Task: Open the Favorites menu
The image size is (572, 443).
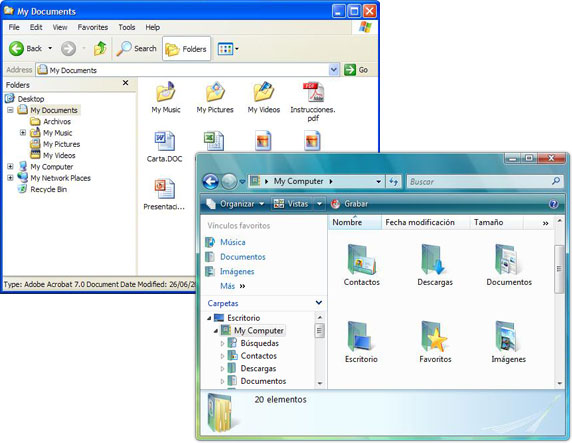Action: coord(93,27)
